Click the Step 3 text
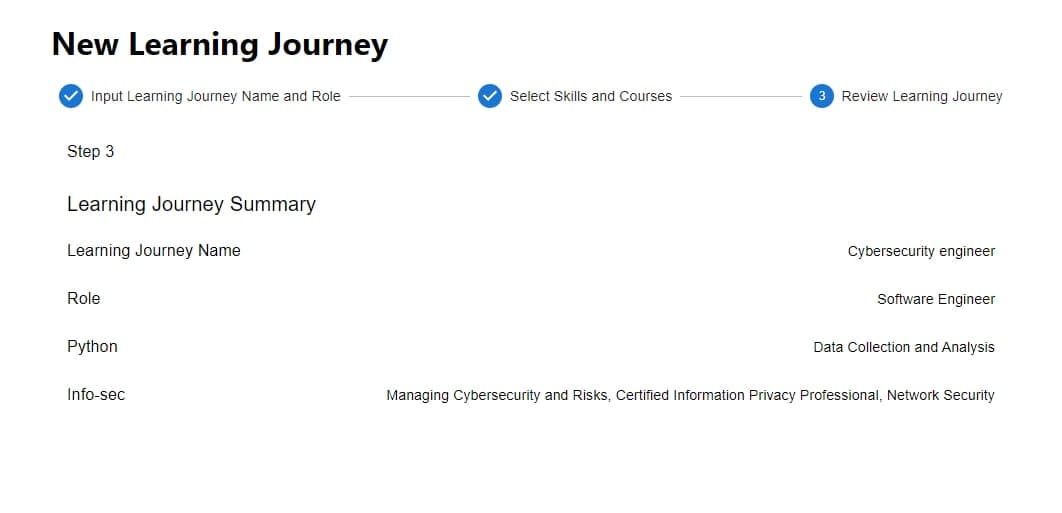The image size is (1062, 513). coord(90,151)
